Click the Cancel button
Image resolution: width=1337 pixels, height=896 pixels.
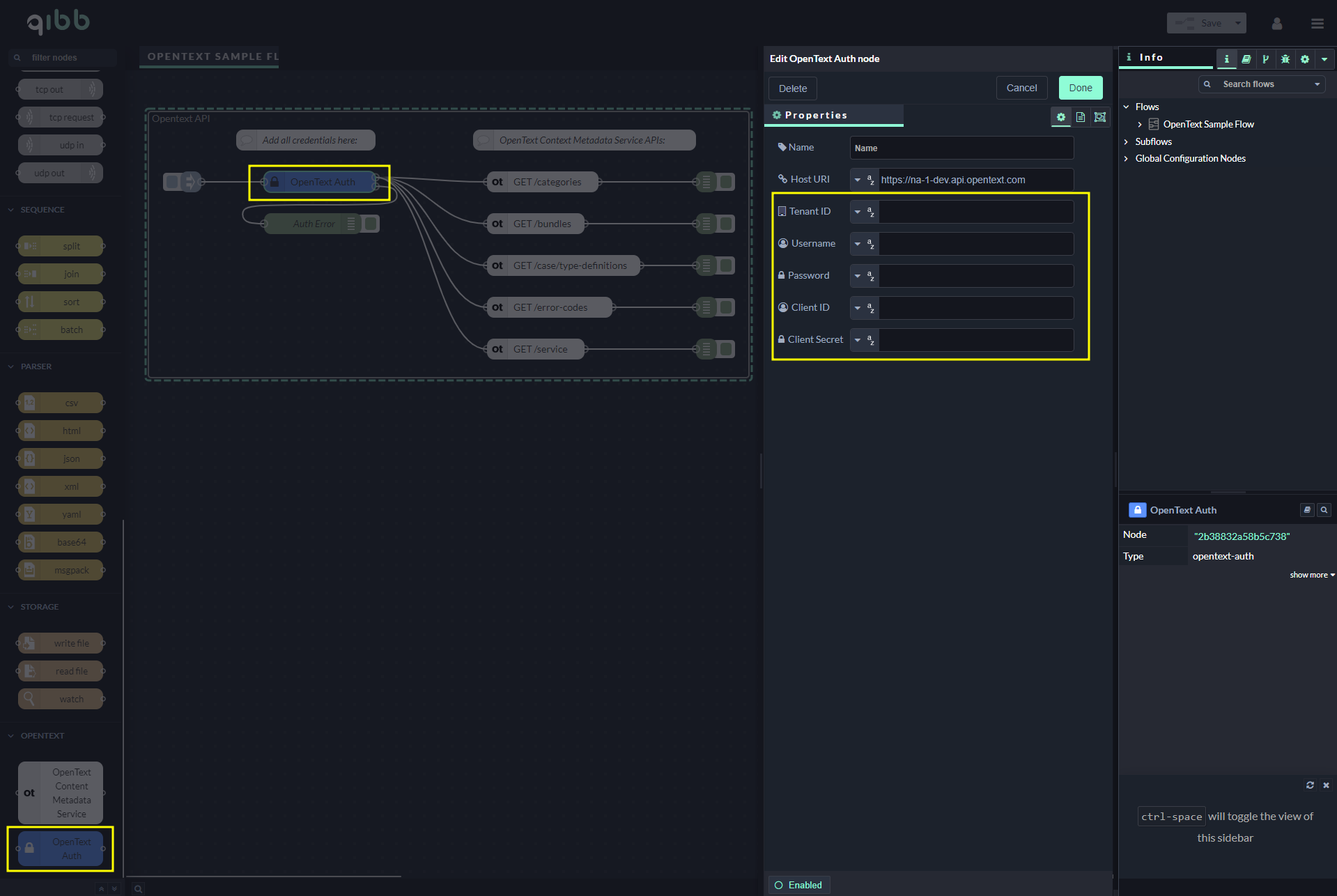point(1021,88)
